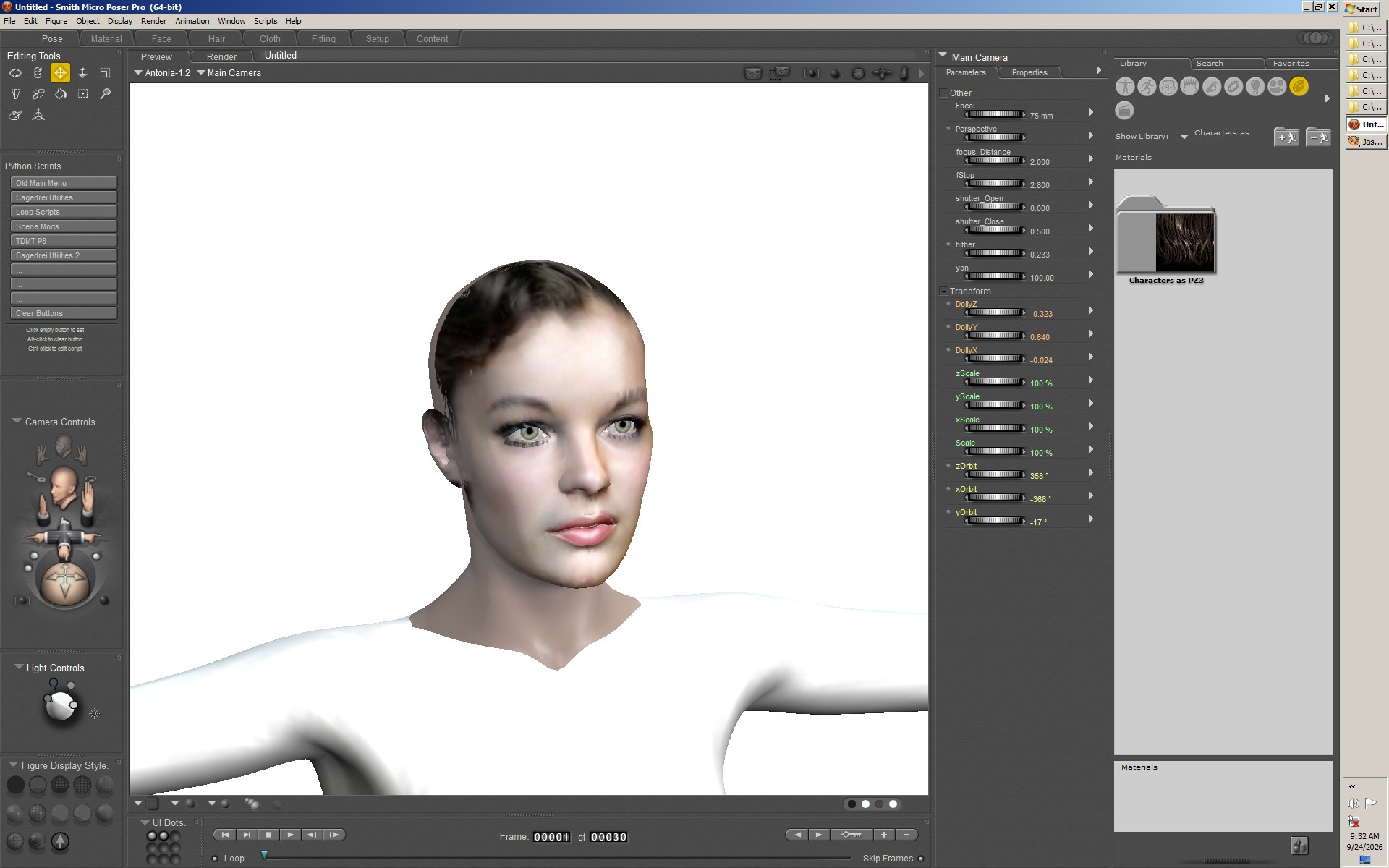Click the Scene Mods script button
Screen dimensions: 1389x868
pos(64,226)
